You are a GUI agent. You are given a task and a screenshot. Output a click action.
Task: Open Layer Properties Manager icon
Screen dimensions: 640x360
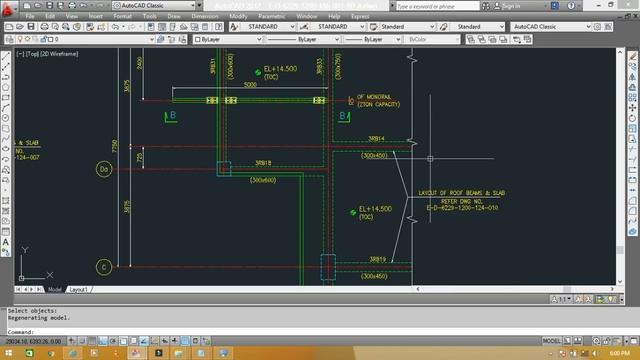[x=9, y=39]
